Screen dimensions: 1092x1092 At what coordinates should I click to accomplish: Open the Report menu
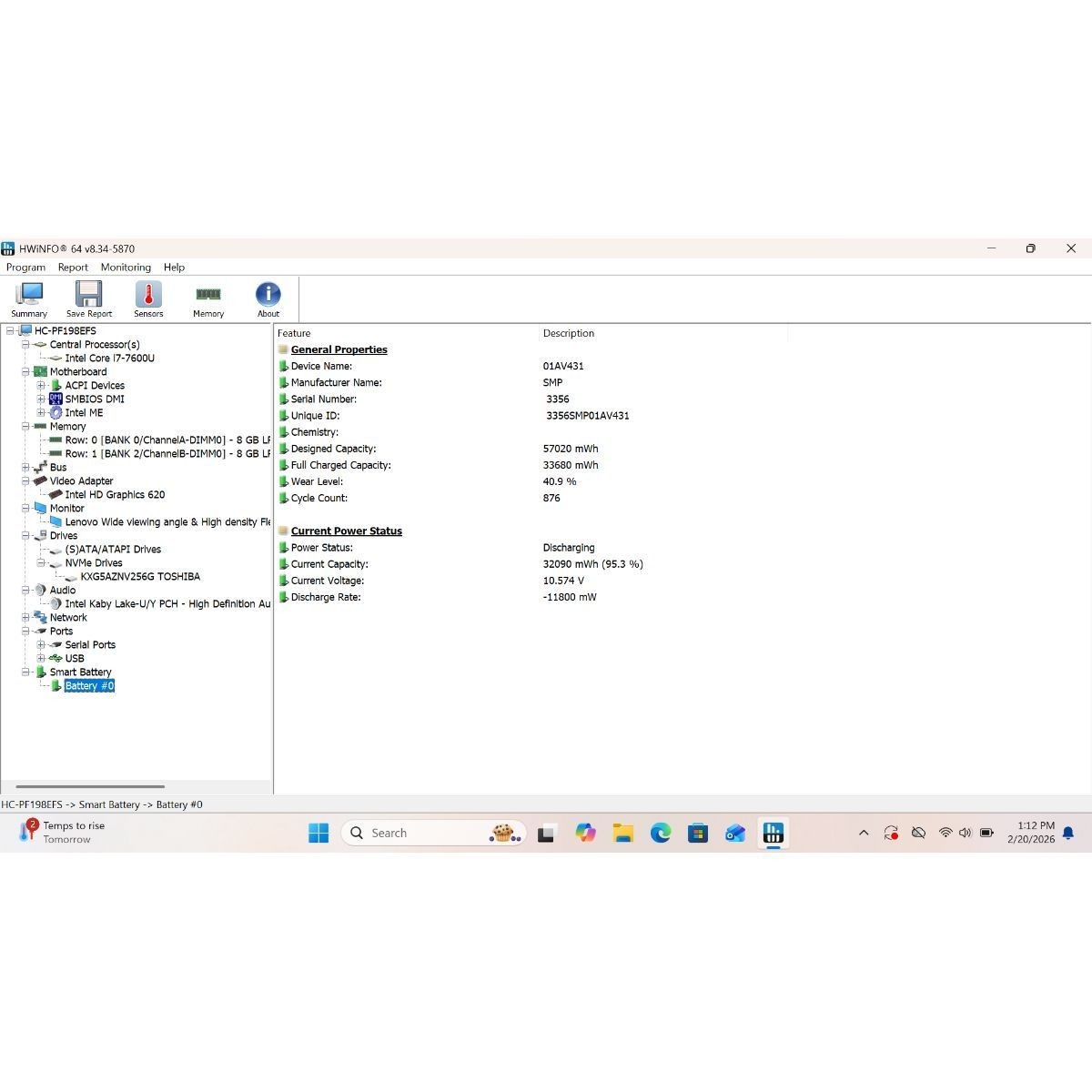tap(73, 268)
